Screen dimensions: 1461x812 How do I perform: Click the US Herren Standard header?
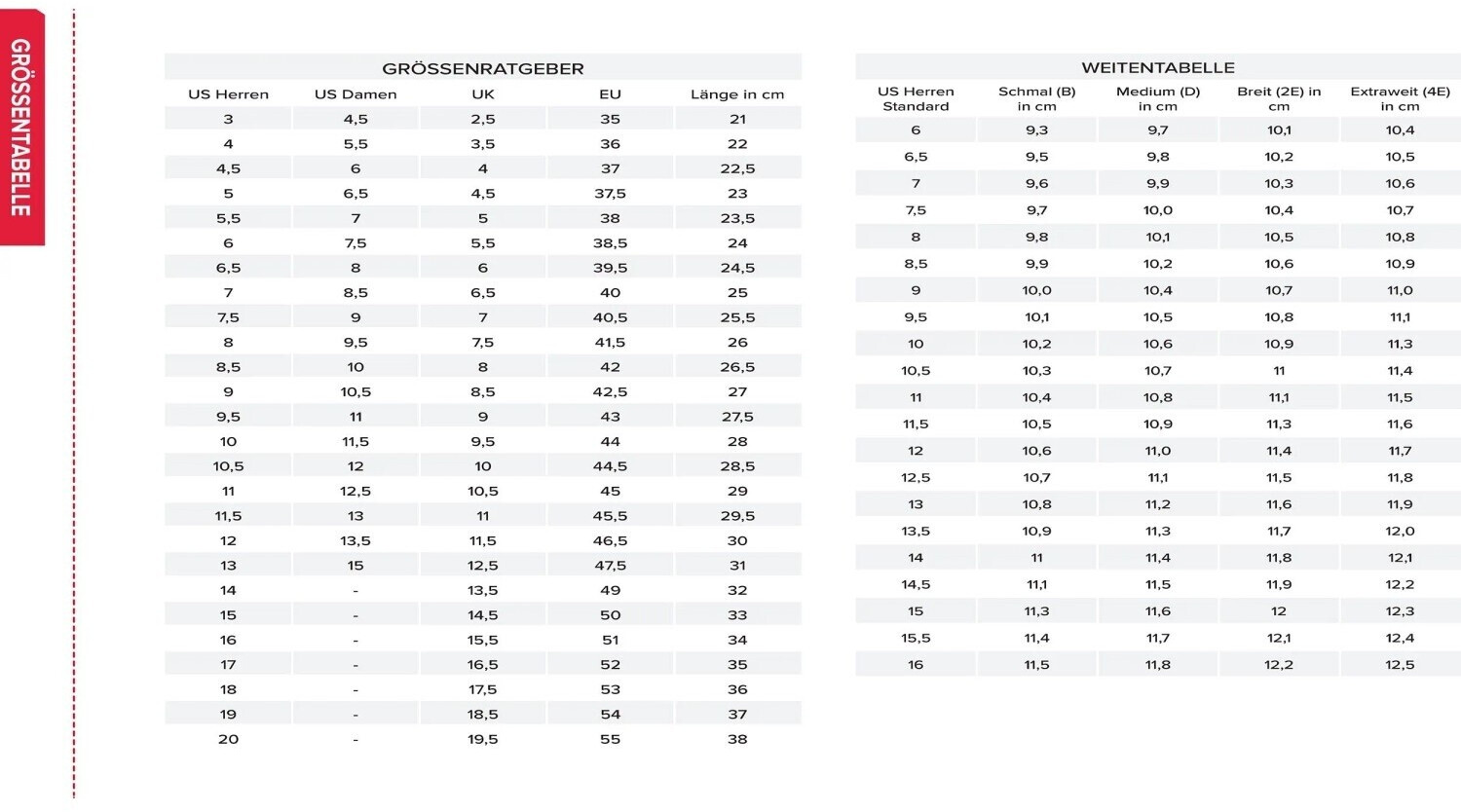pyautogui.click(x=916, y=98)
